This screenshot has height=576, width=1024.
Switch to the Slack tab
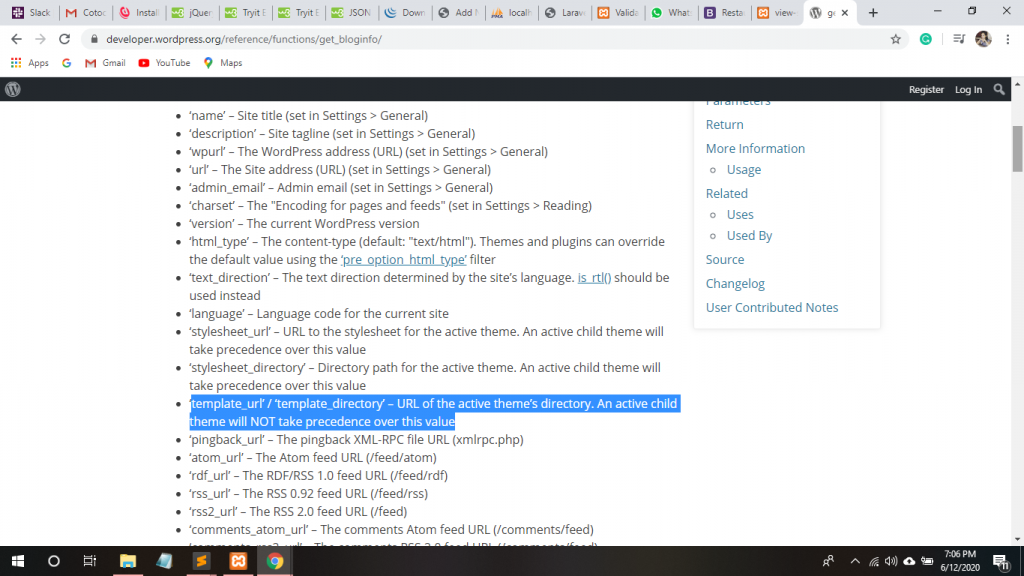[x=31, y=13]
